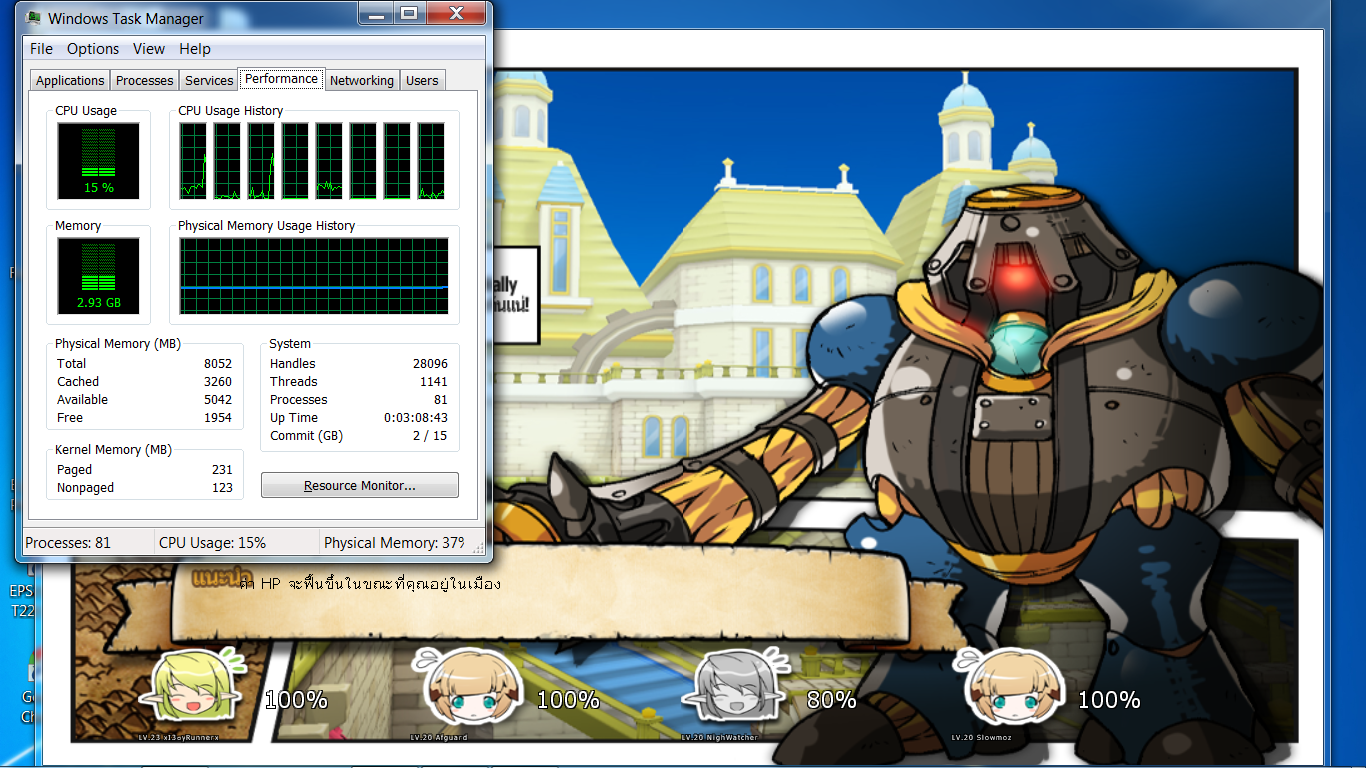1366x768 pixels.
Task: Open the Help menu
Action: coord(195,49)
